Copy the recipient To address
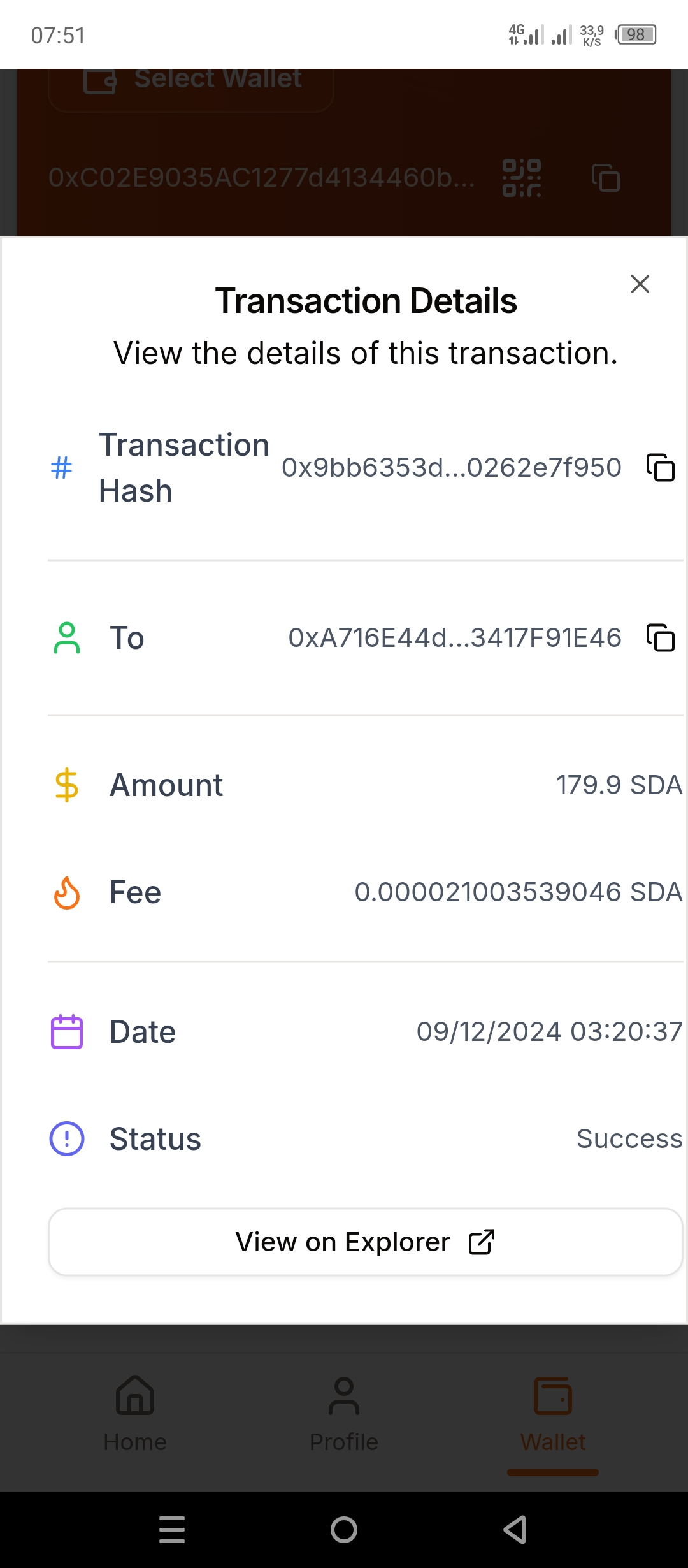Viewport: 688px width, 1568px height. [x=661, y=637]
